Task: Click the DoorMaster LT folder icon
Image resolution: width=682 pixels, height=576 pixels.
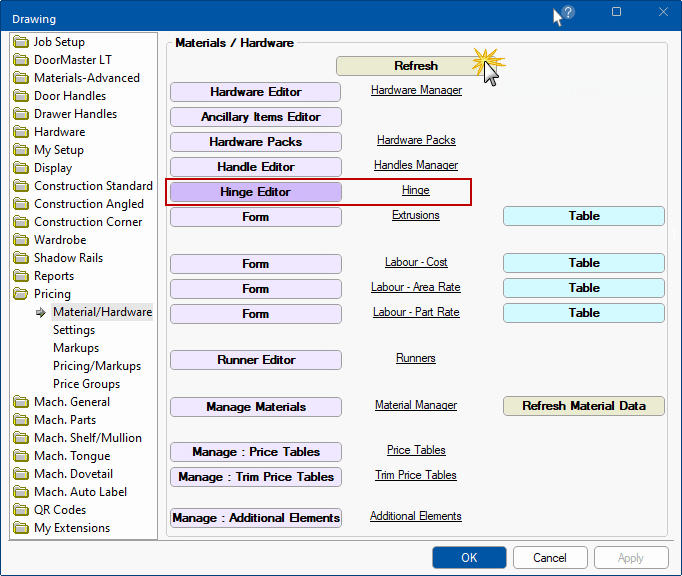Action: pyautogui.click(x=20, y=60)
